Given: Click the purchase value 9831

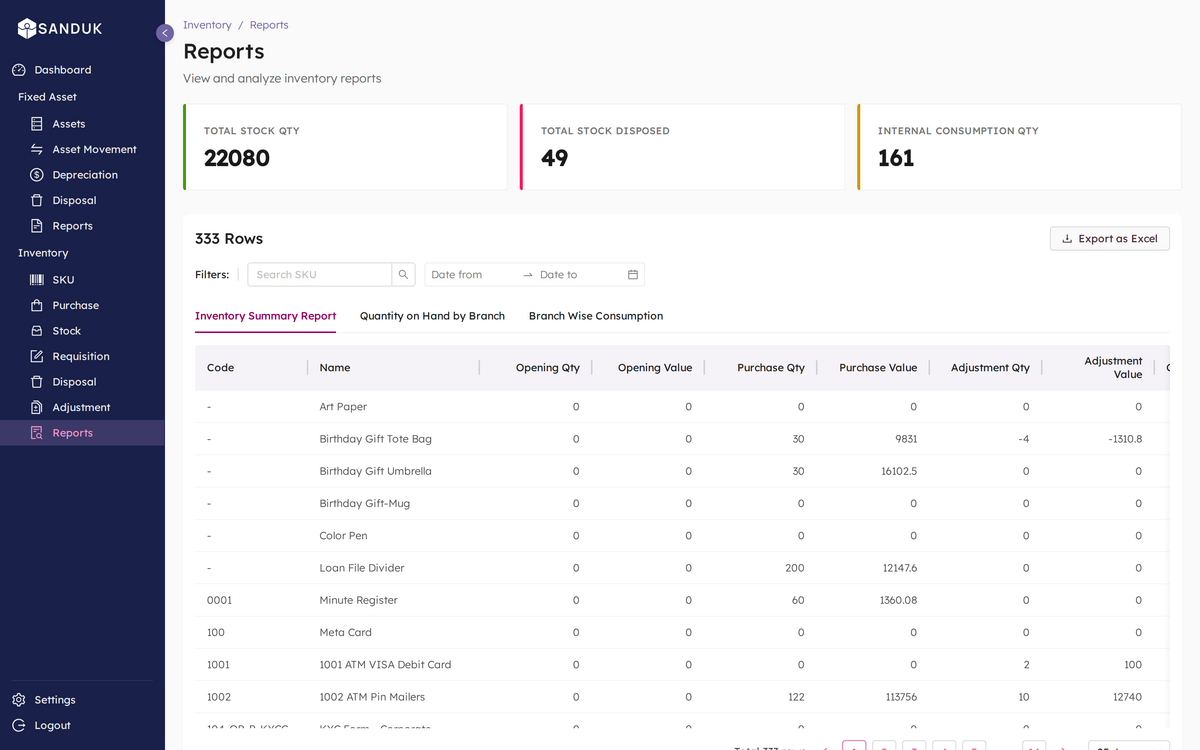Looking at the screenshot, I should [x=905, y=439].
